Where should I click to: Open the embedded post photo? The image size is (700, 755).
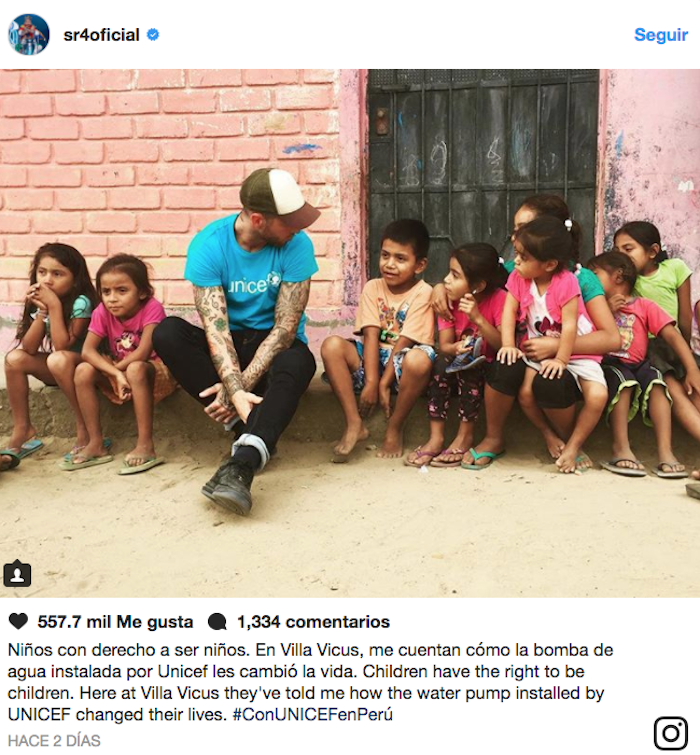350,333
